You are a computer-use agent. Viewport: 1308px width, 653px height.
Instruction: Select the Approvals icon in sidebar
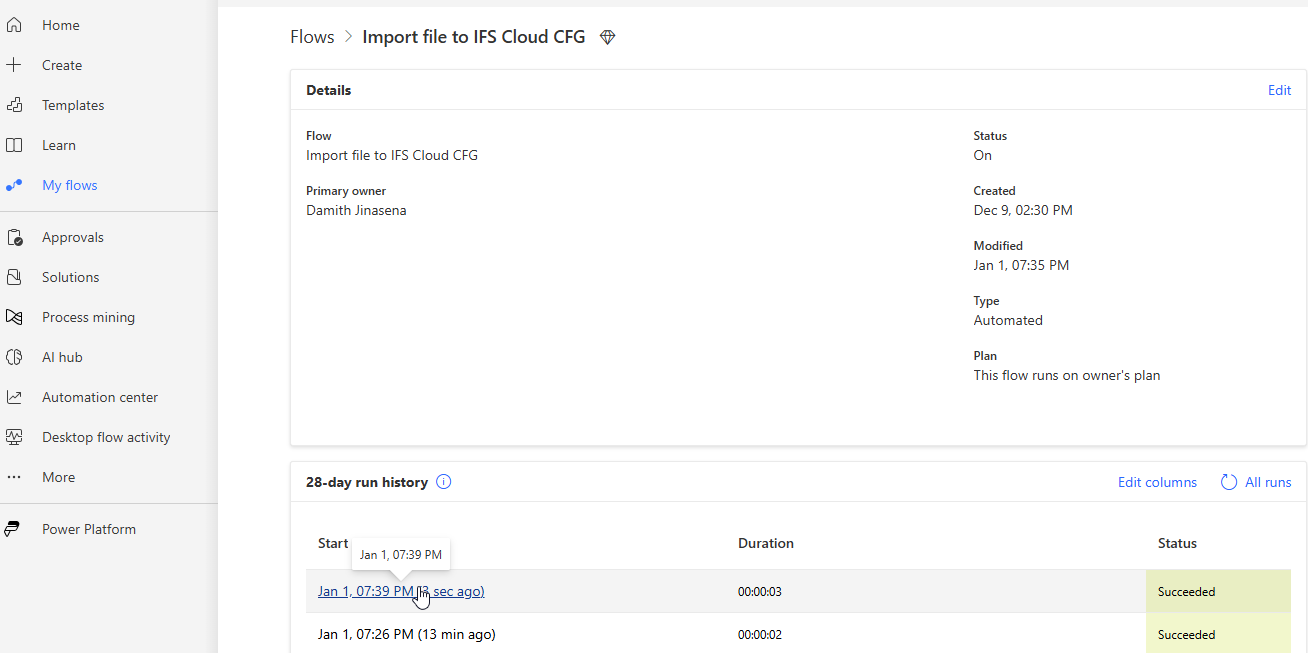(x=14, y=237)
